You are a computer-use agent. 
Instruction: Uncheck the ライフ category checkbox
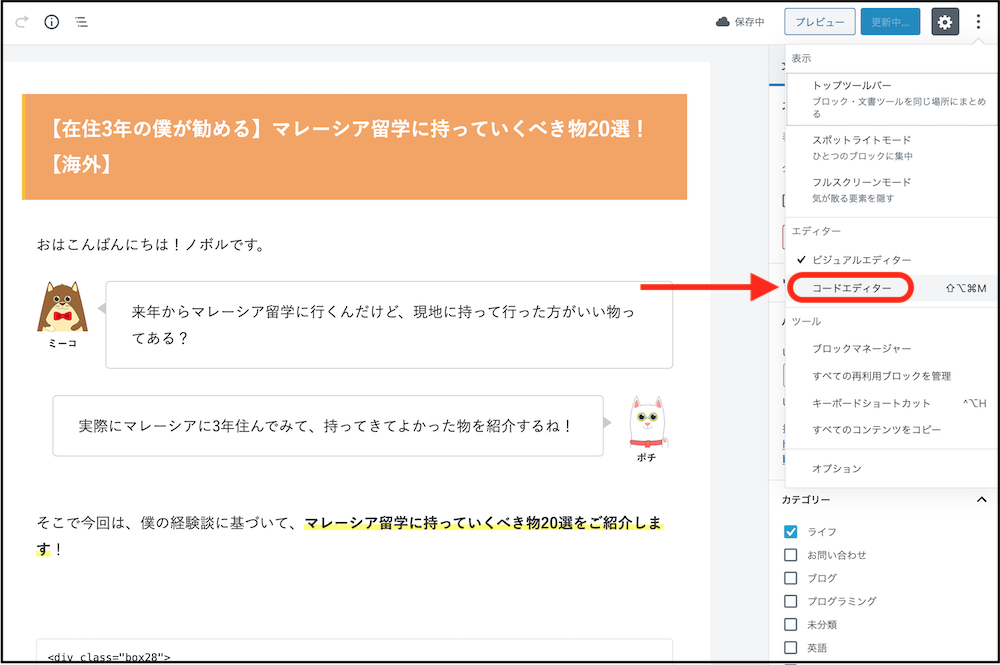(x=791, y=532)
